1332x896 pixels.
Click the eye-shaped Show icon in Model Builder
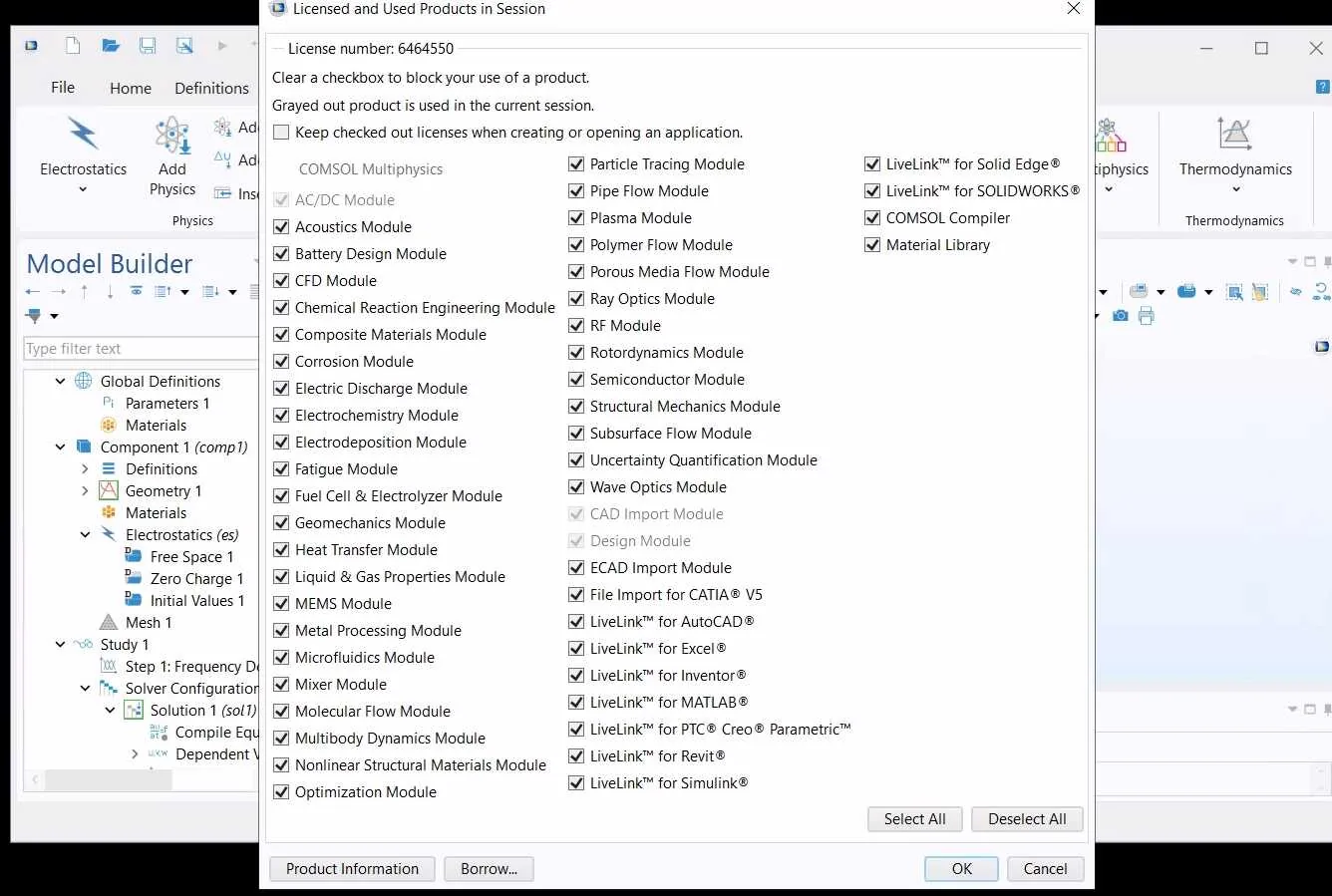tap(136, 291)
